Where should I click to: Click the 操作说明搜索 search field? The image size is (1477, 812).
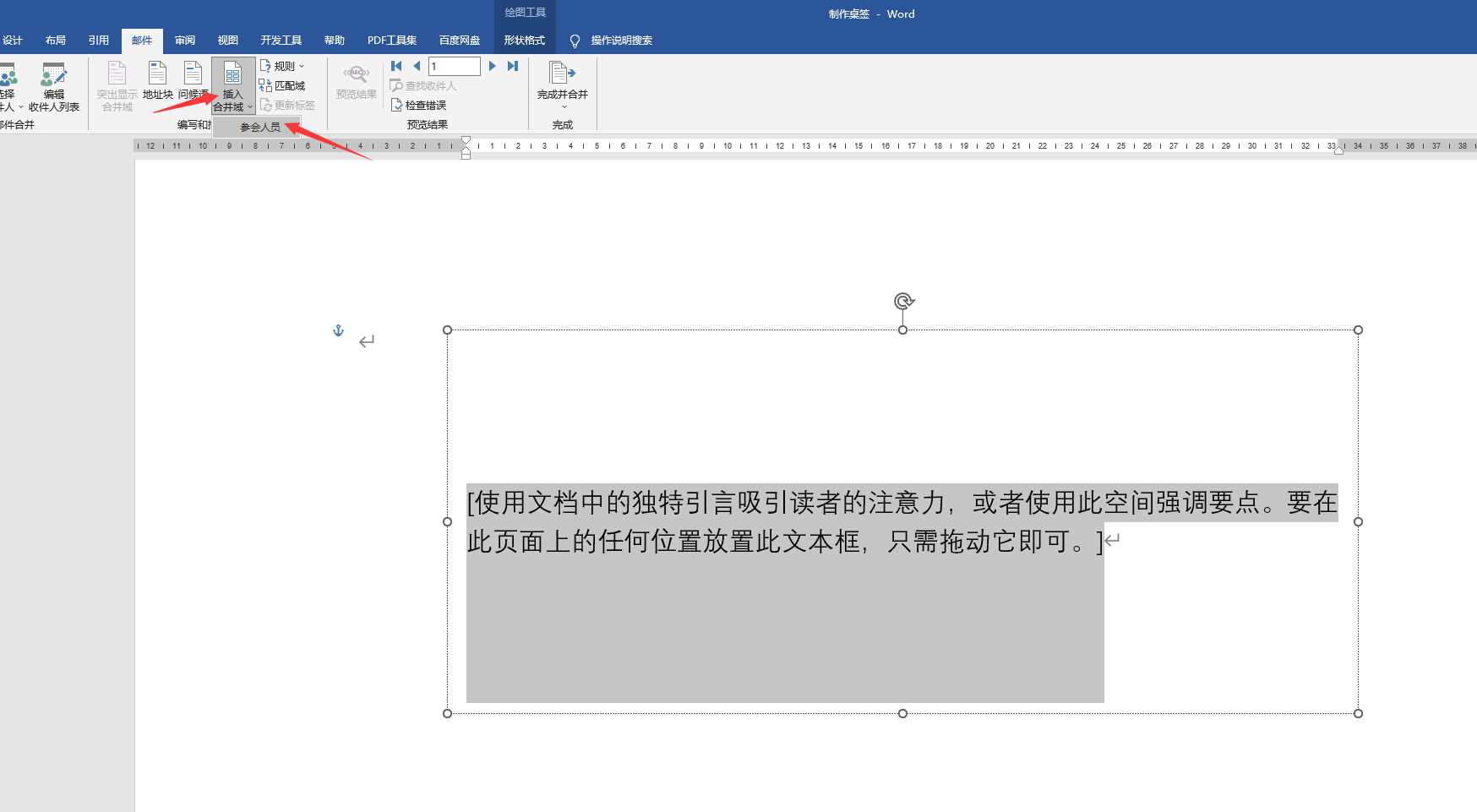(622, 41)
